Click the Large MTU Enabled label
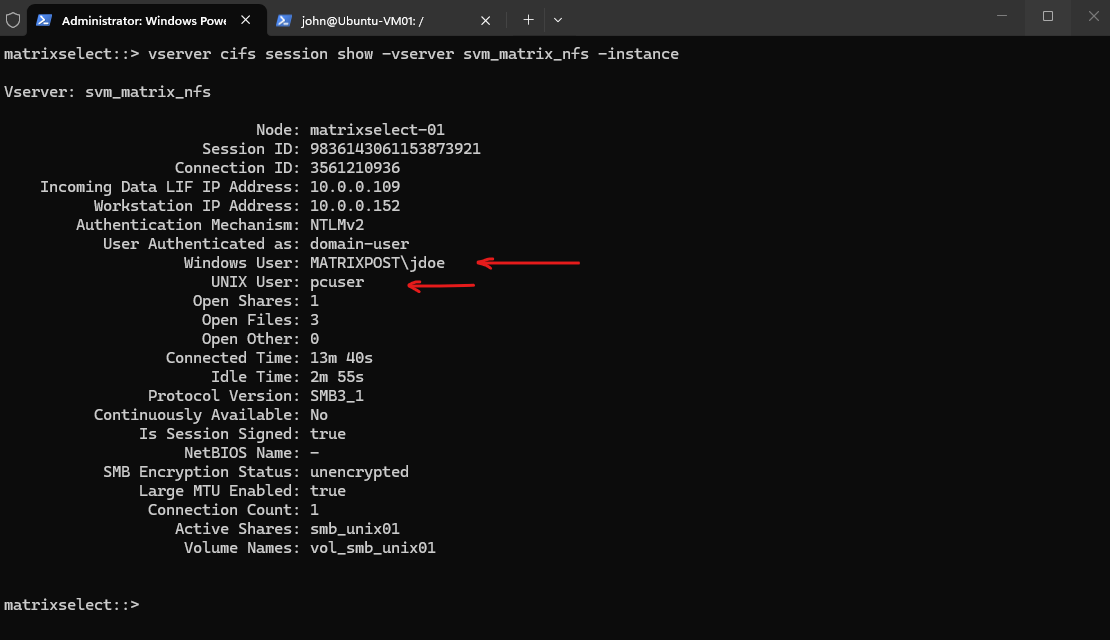 (x=219, y=491)
